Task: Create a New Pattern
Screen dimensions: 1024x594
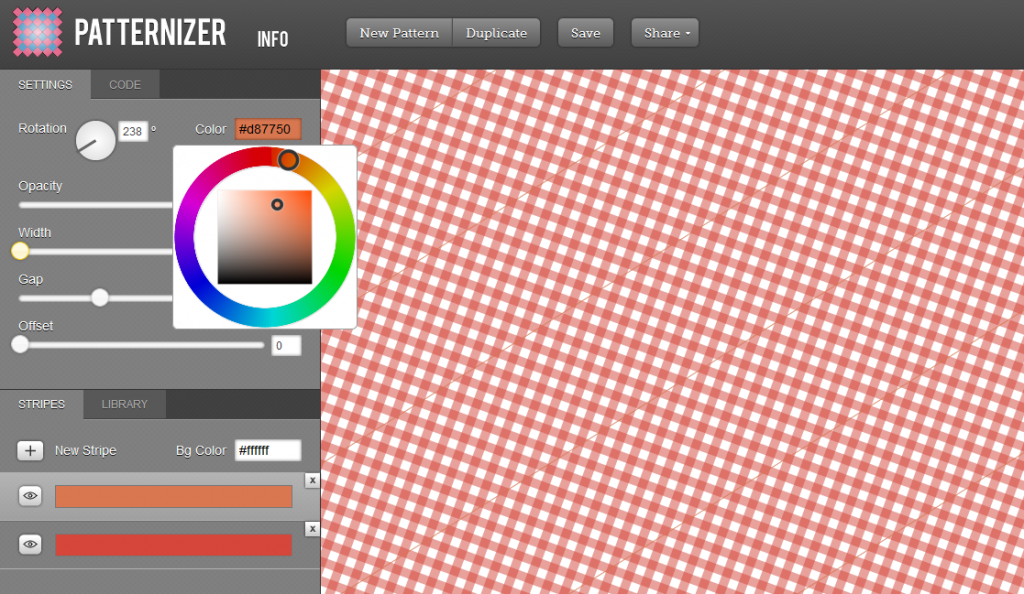Action: coord(398,32)
